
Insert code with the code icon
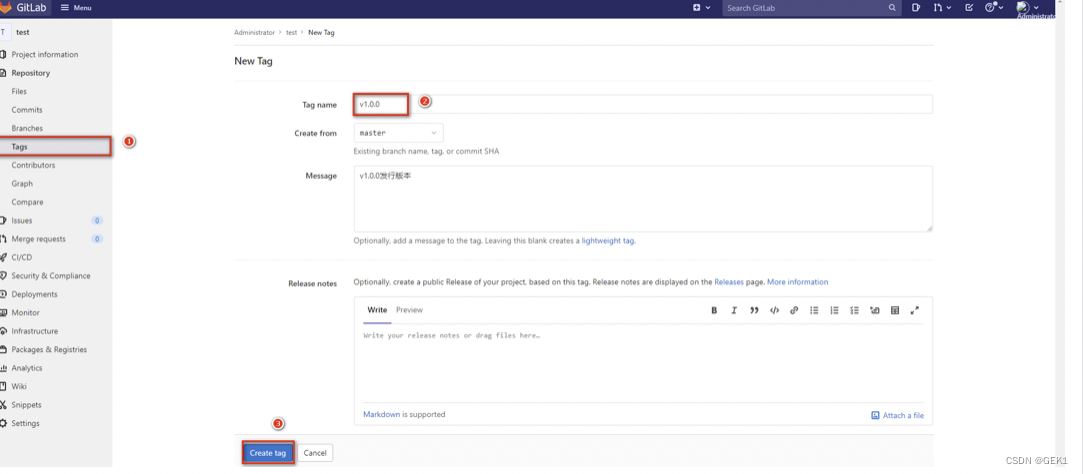[x=774, y=310]
